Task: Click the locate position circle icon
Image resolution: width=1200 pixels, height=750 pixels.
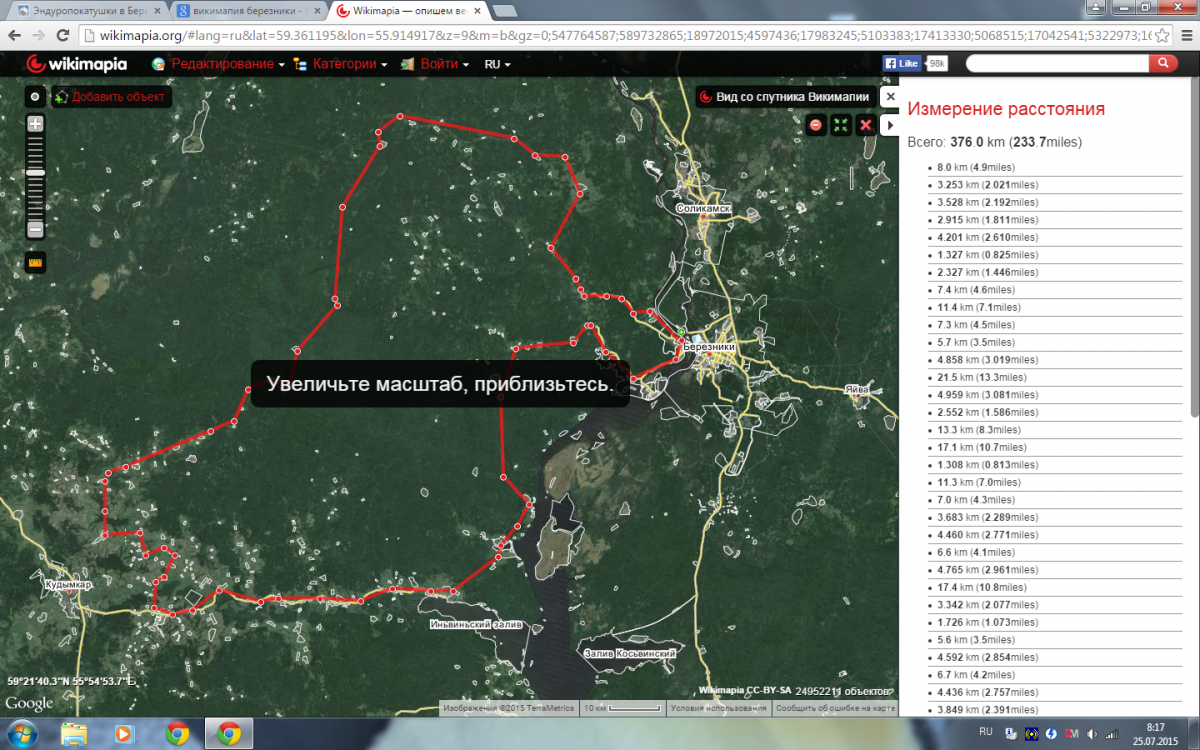Action: 35,97
